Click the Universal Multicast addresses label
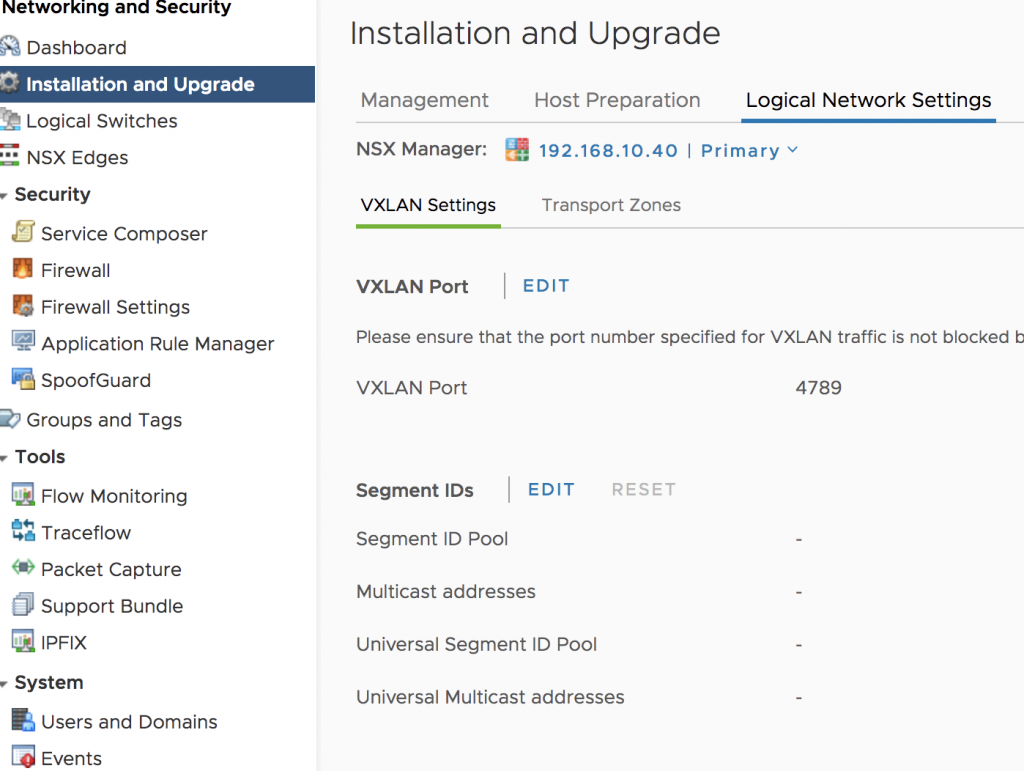Image resolution: width=1024 pixels, height=771 pixels. pos(490,697)
